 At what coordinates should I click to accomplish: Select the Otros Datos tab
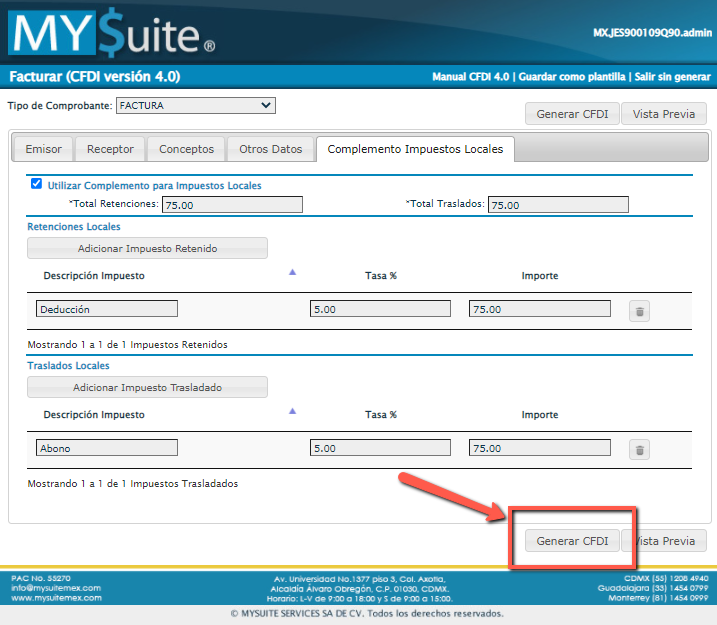[x=270, y=149]
